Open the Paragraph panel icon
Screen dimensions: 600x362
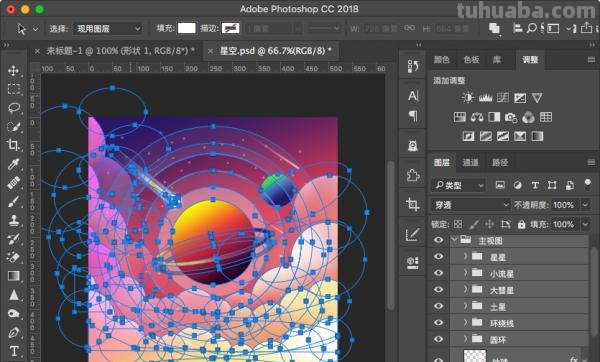(413, 116)
